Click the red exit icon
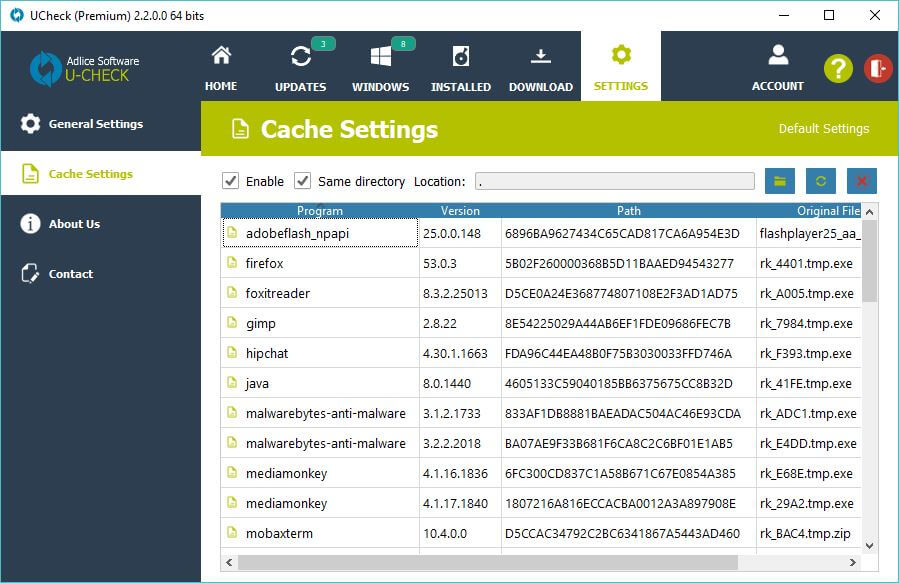 coord(877,68)
